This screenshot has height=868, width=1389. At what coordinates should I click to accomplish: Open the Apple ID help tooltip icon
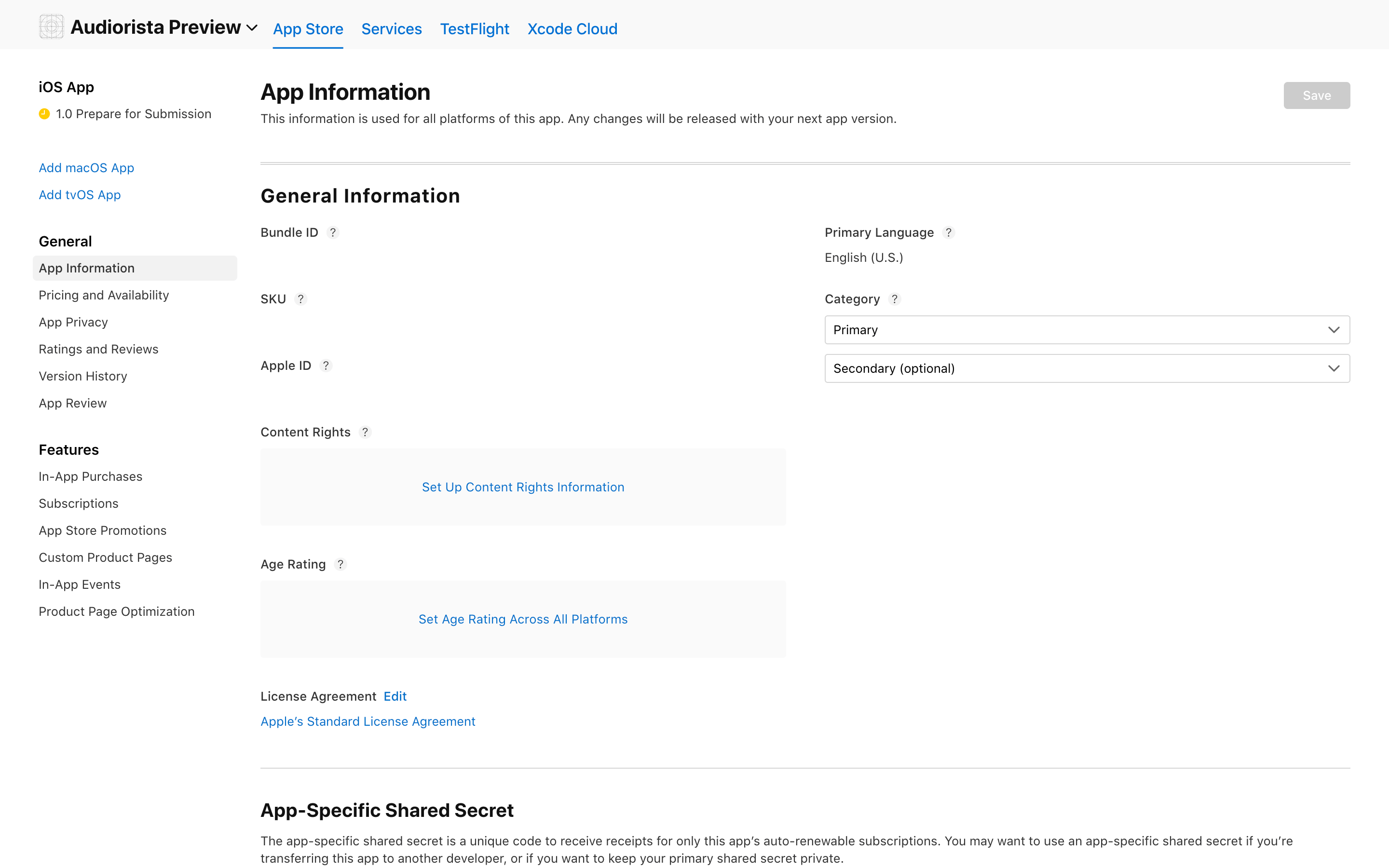[326, 366]
